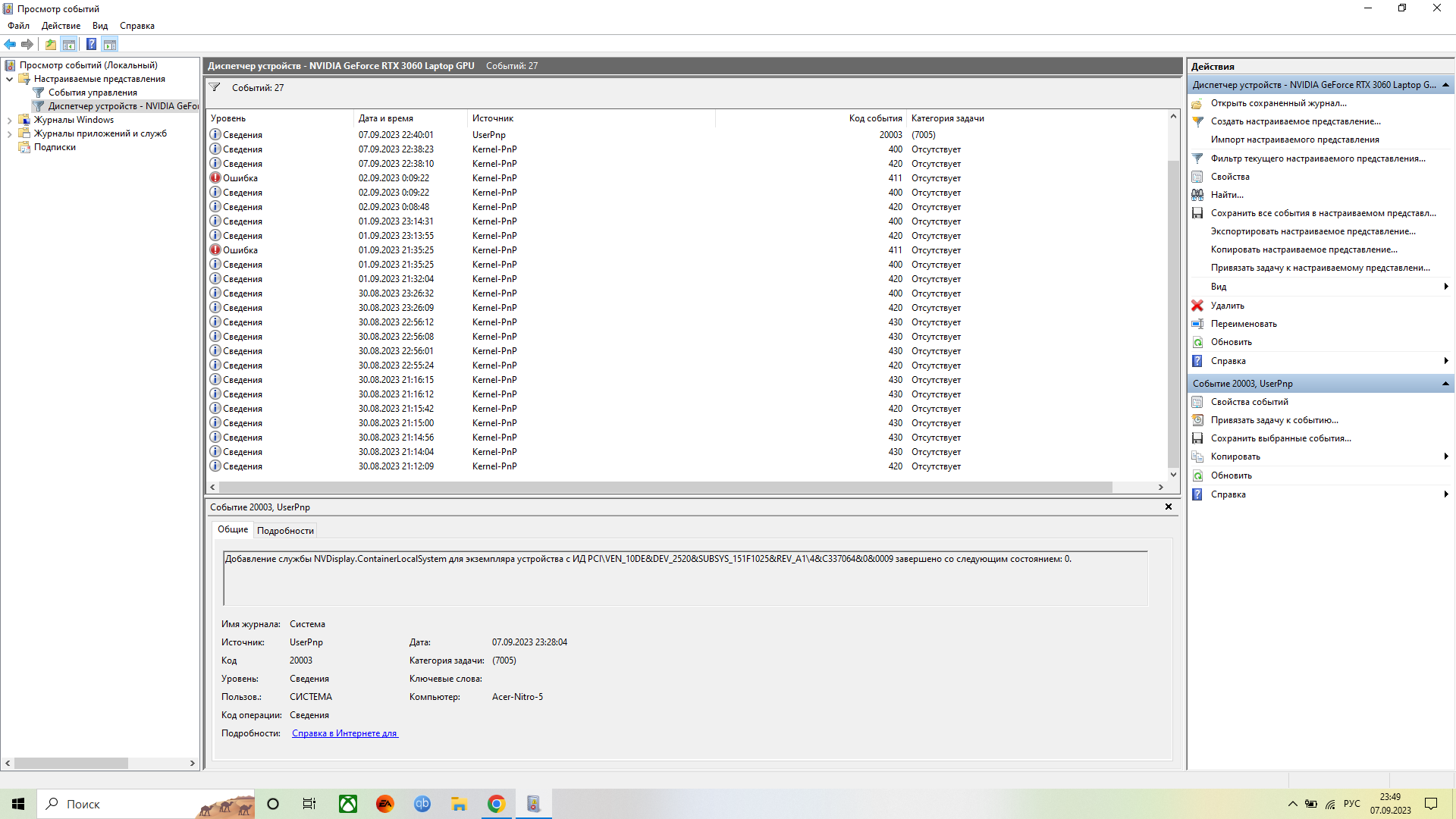Open the EA app from the taskbar
The height and width of the screenshot is (819, 1456).
pos(385,804)
